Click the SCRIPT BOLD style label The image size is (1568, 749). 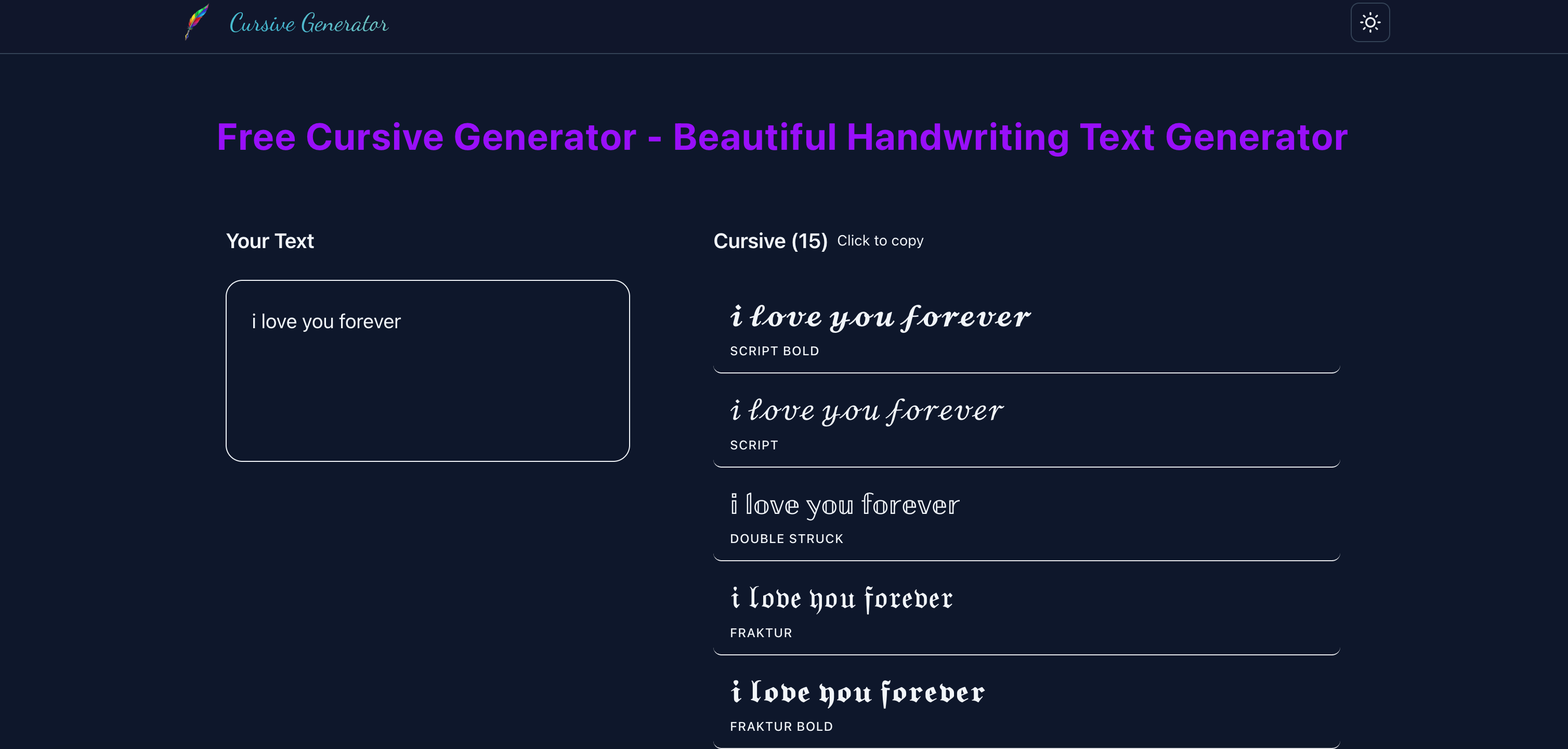tap(774, 351)
